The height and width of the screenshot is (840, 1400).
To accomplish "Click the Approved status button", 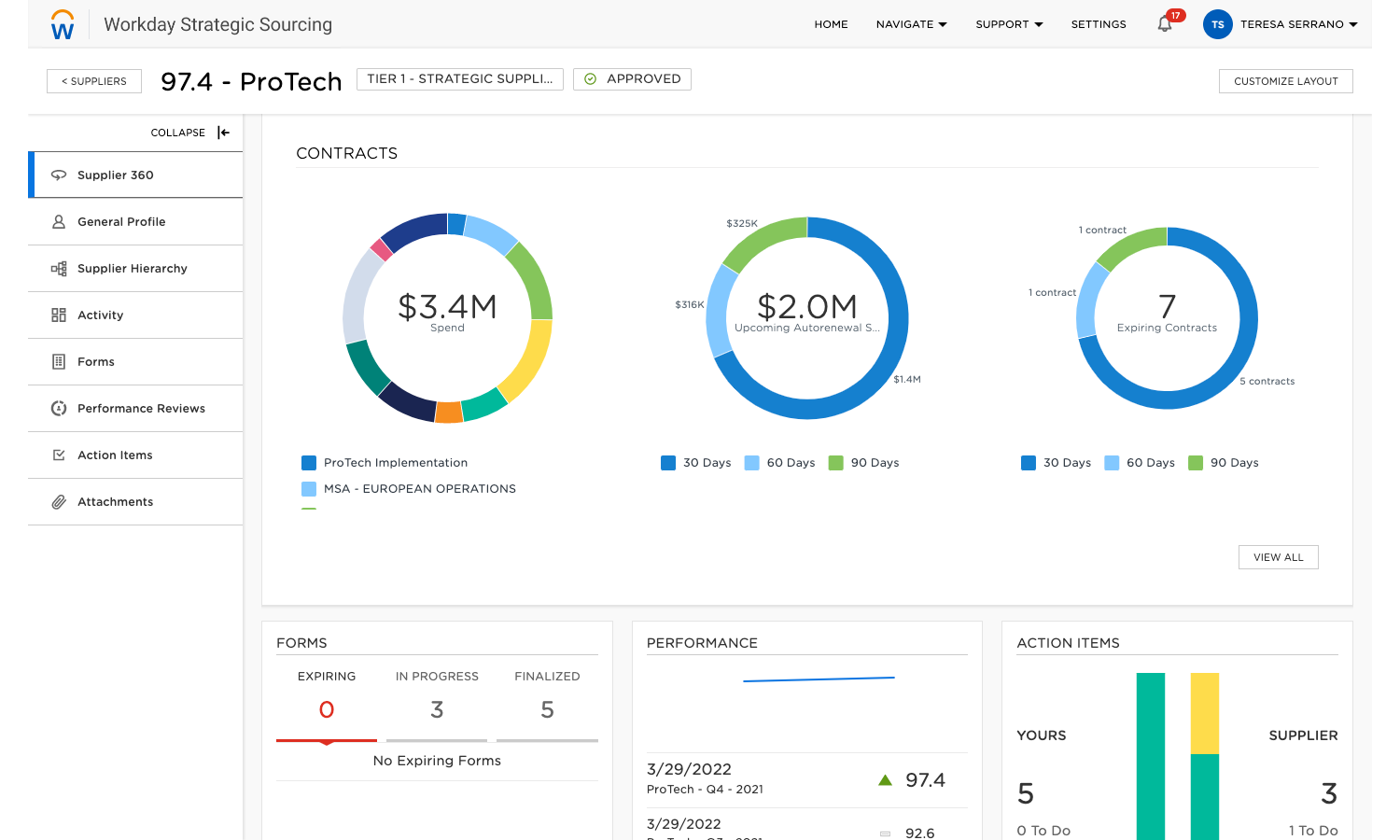I will tap(632, 79).
